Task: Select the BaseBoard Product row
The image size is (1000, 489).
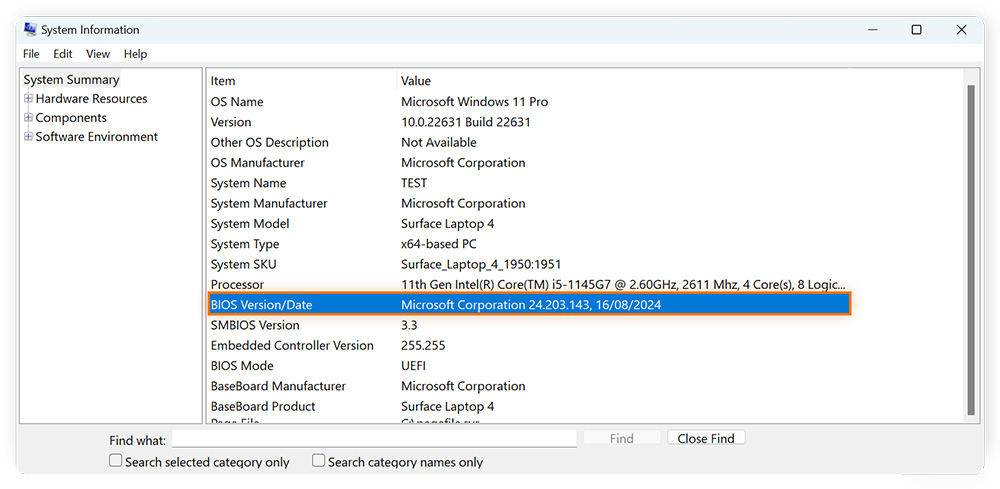Action: click(x=529, y=407)
